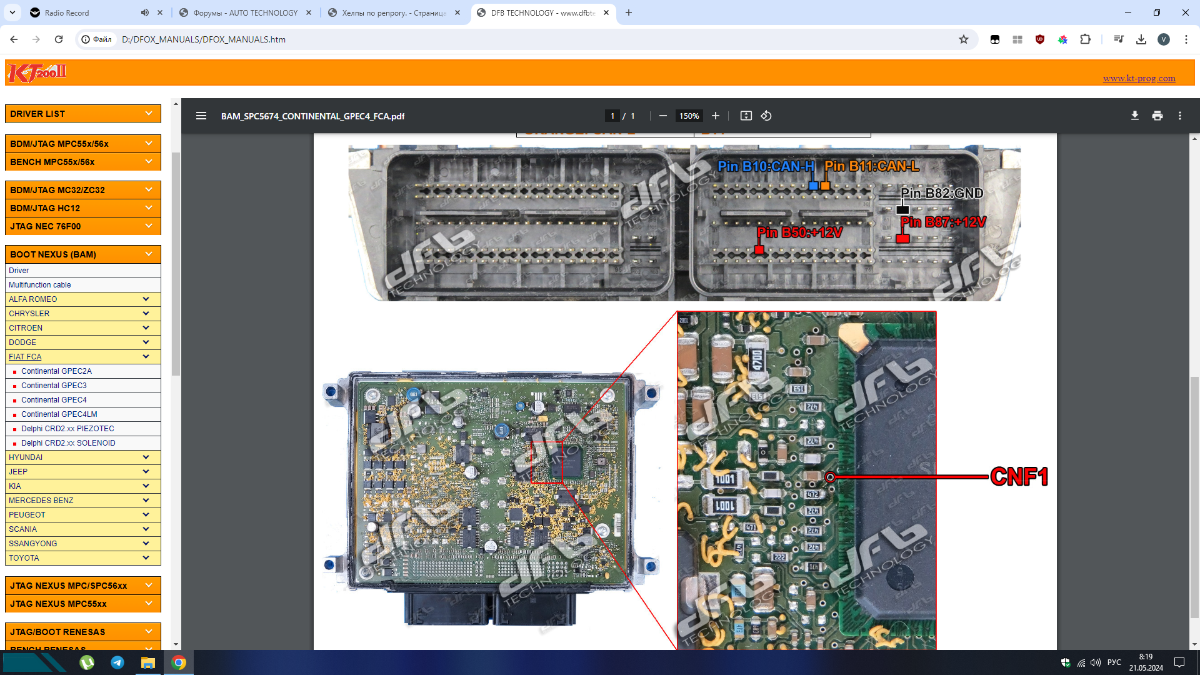Open the PDF viewer sidebar menu icon
The width and height of the screenshot is (1200, 675).
pos(201,116)
